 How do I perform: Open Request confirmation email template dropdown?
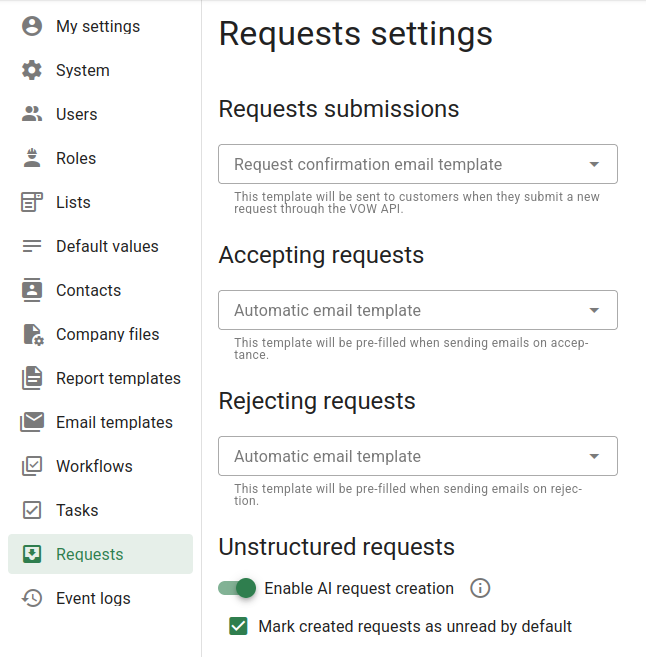point(418,164)
